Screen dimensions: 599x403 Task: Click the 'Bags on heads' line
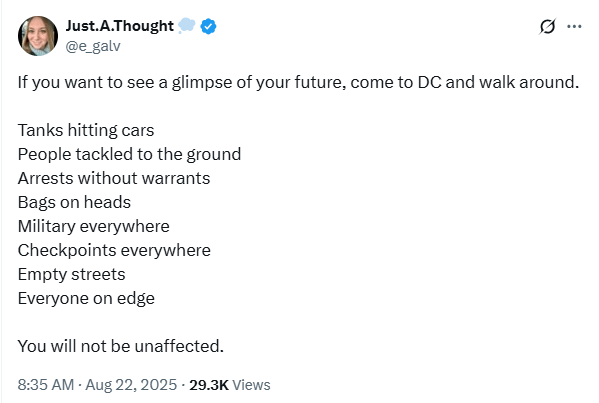click(74, 202)
